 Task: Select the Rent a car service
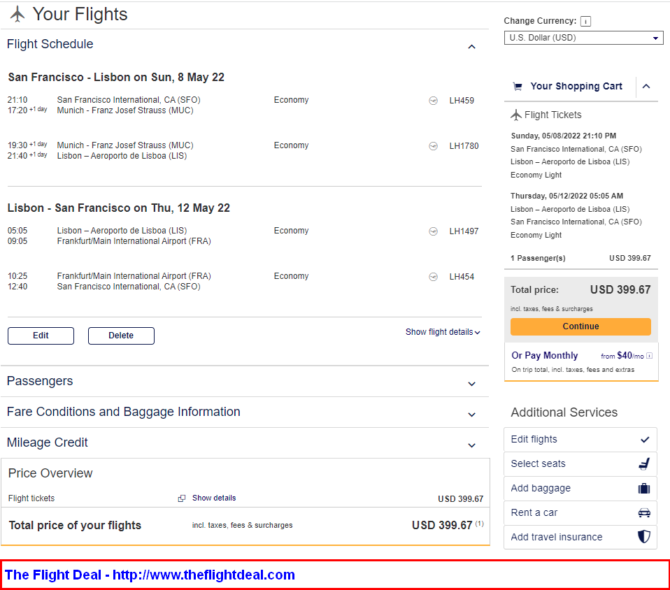[580, 513]
